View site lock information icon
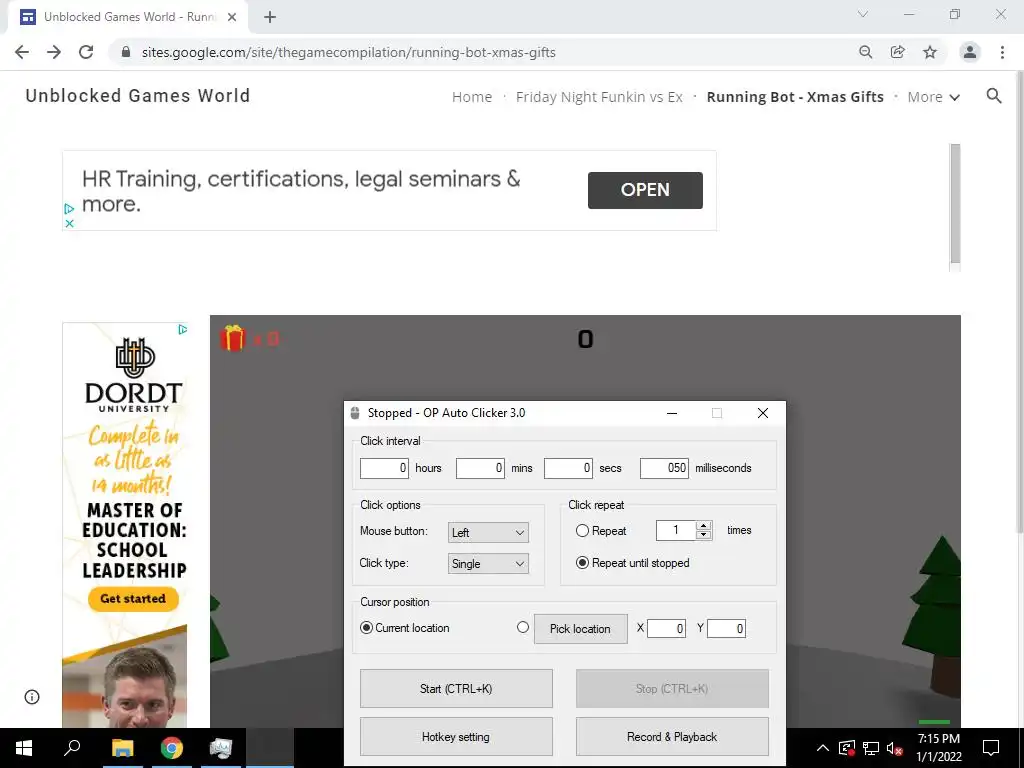The image size is (1024, 768). (x=126, y=52)
